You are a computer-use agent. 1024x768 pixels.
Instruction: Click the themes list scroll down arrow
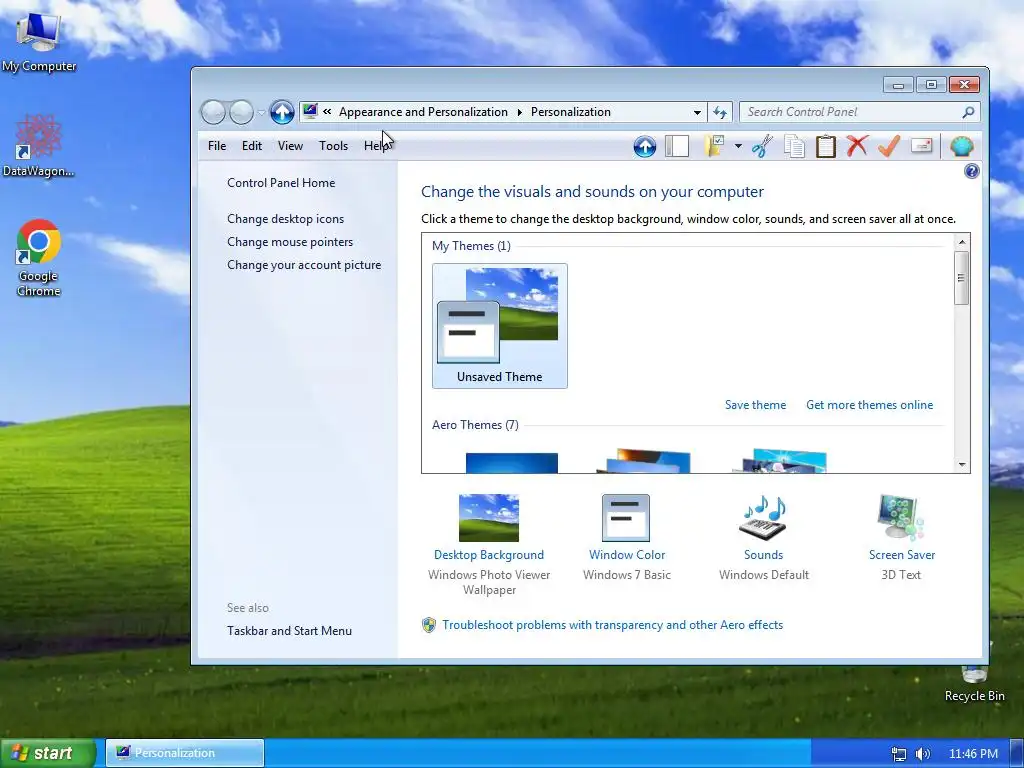[961, 465]
